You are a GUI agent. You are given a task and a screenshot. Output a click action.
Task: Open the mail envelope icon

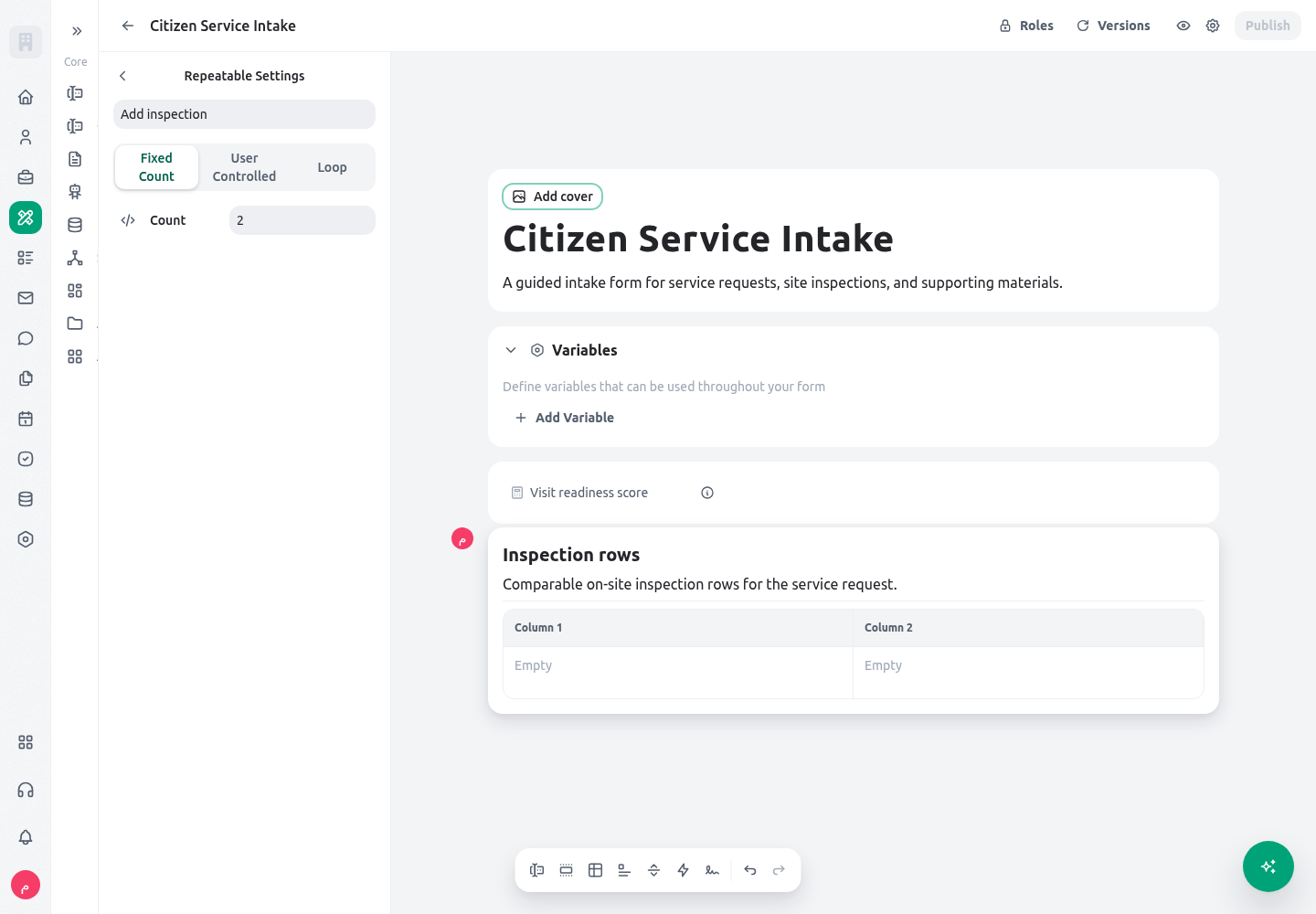(26, 298)
